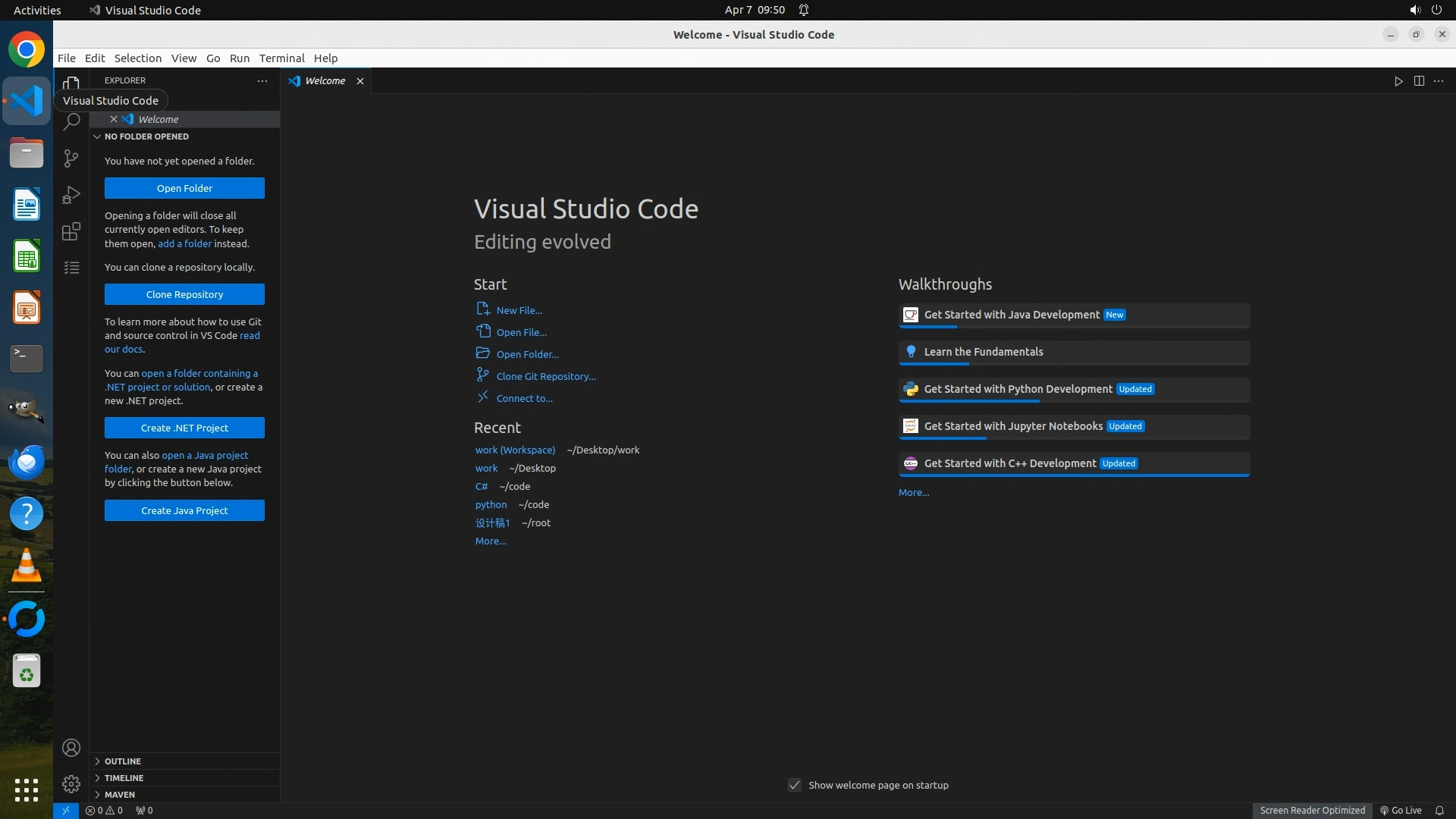Open Source Control view icon
The image size is (1456, 819).
pos(71,158)
